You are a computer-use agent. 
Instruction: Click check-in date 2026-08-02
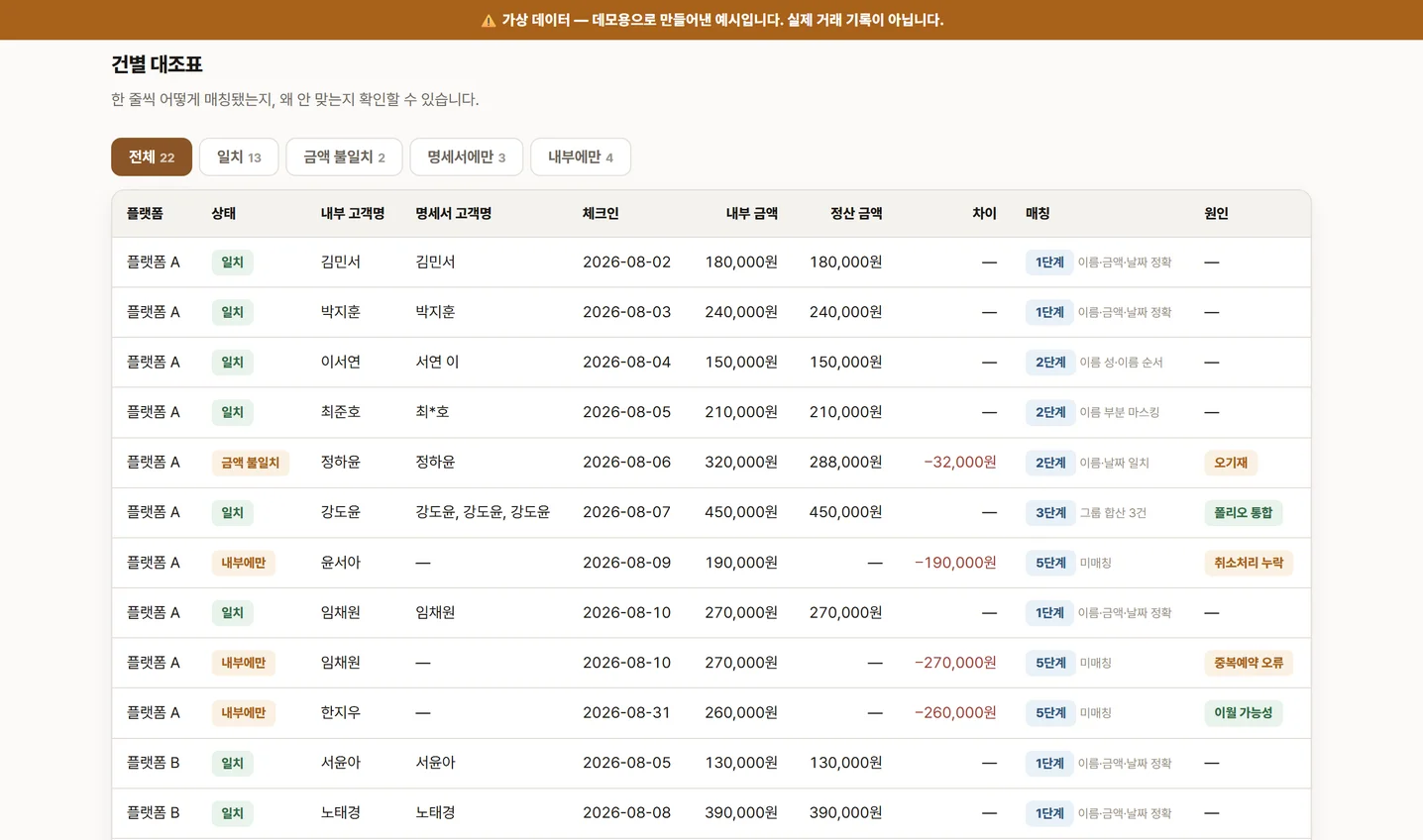(626, 262)
